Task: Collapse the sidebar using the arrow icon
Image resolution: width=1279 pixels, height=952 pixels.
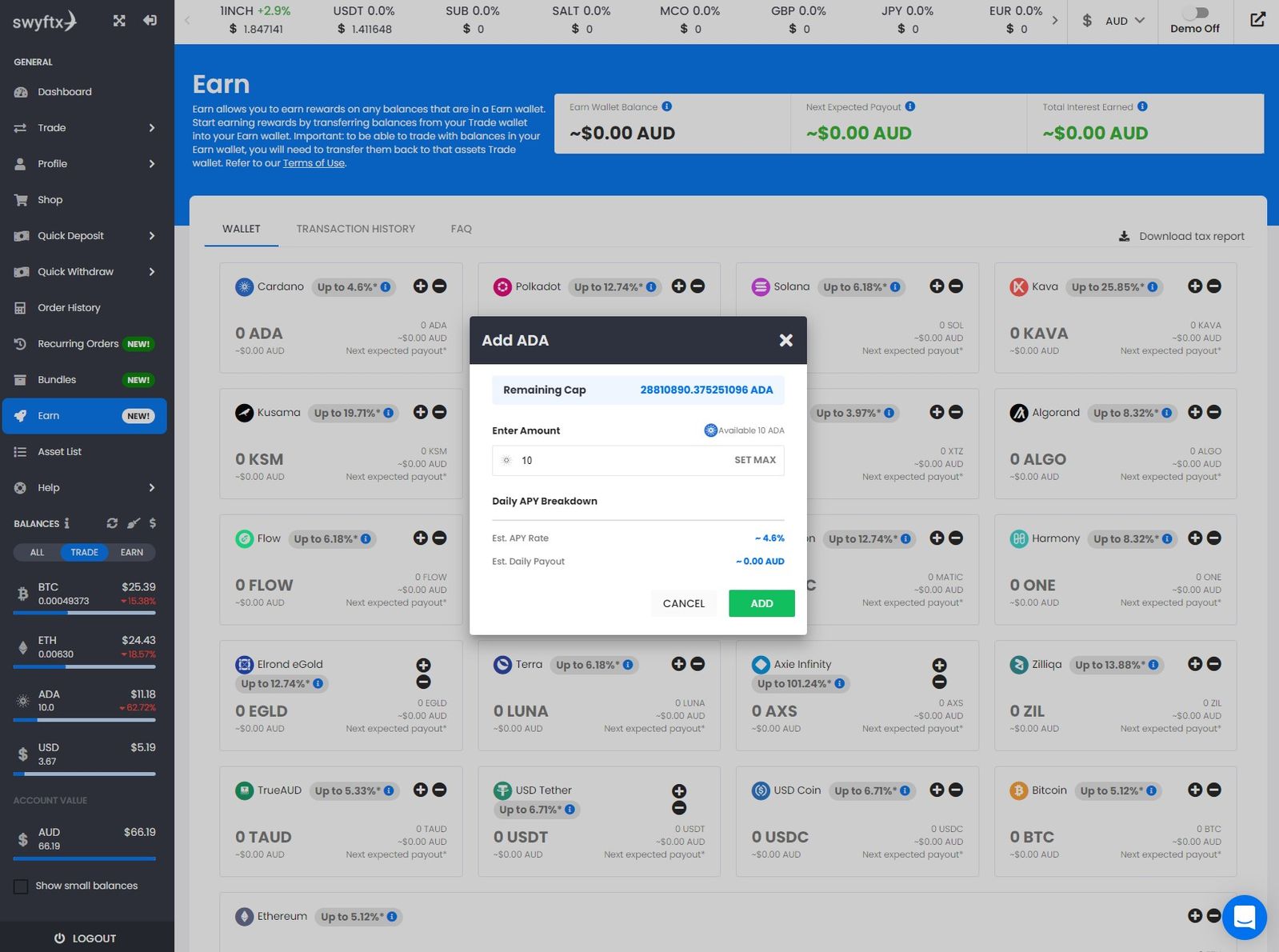Action: pyautogui.click(x=150, y=21)
